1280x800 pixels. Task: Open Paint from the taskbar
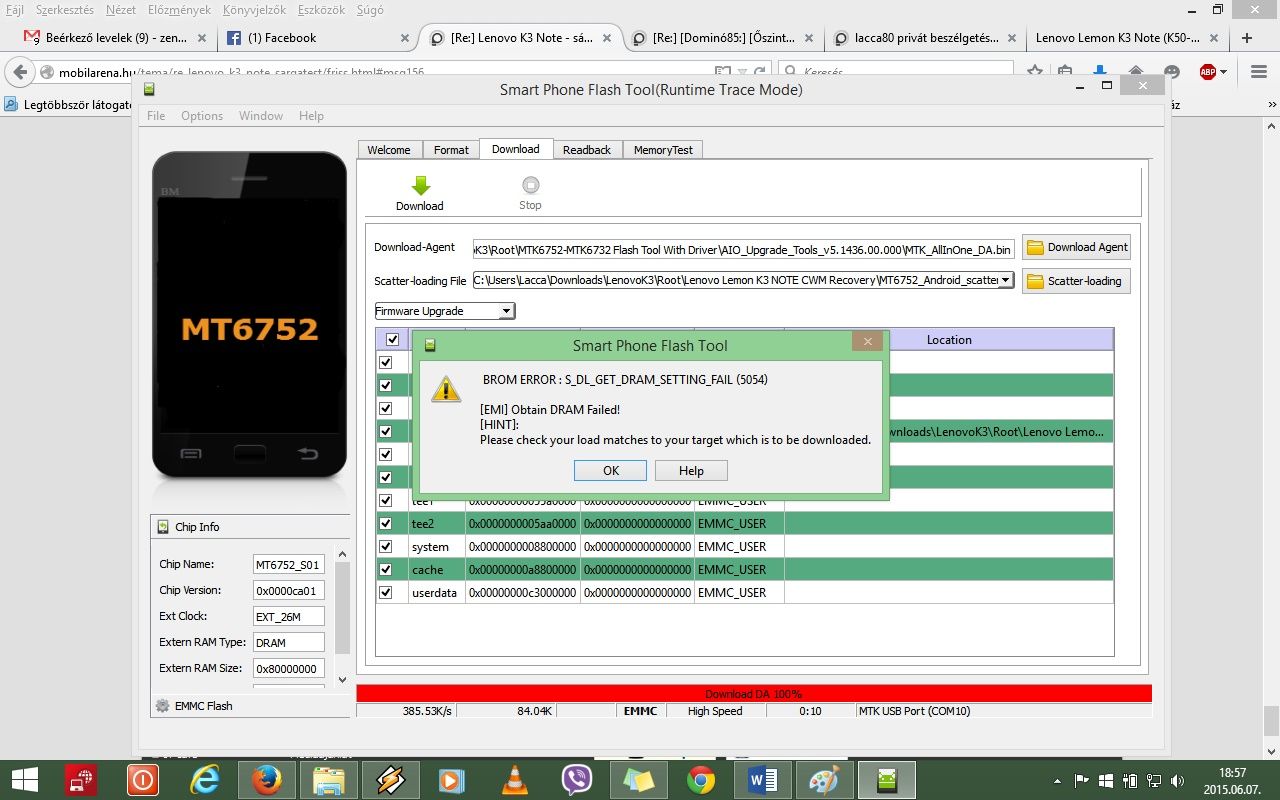tap(825, 780)
